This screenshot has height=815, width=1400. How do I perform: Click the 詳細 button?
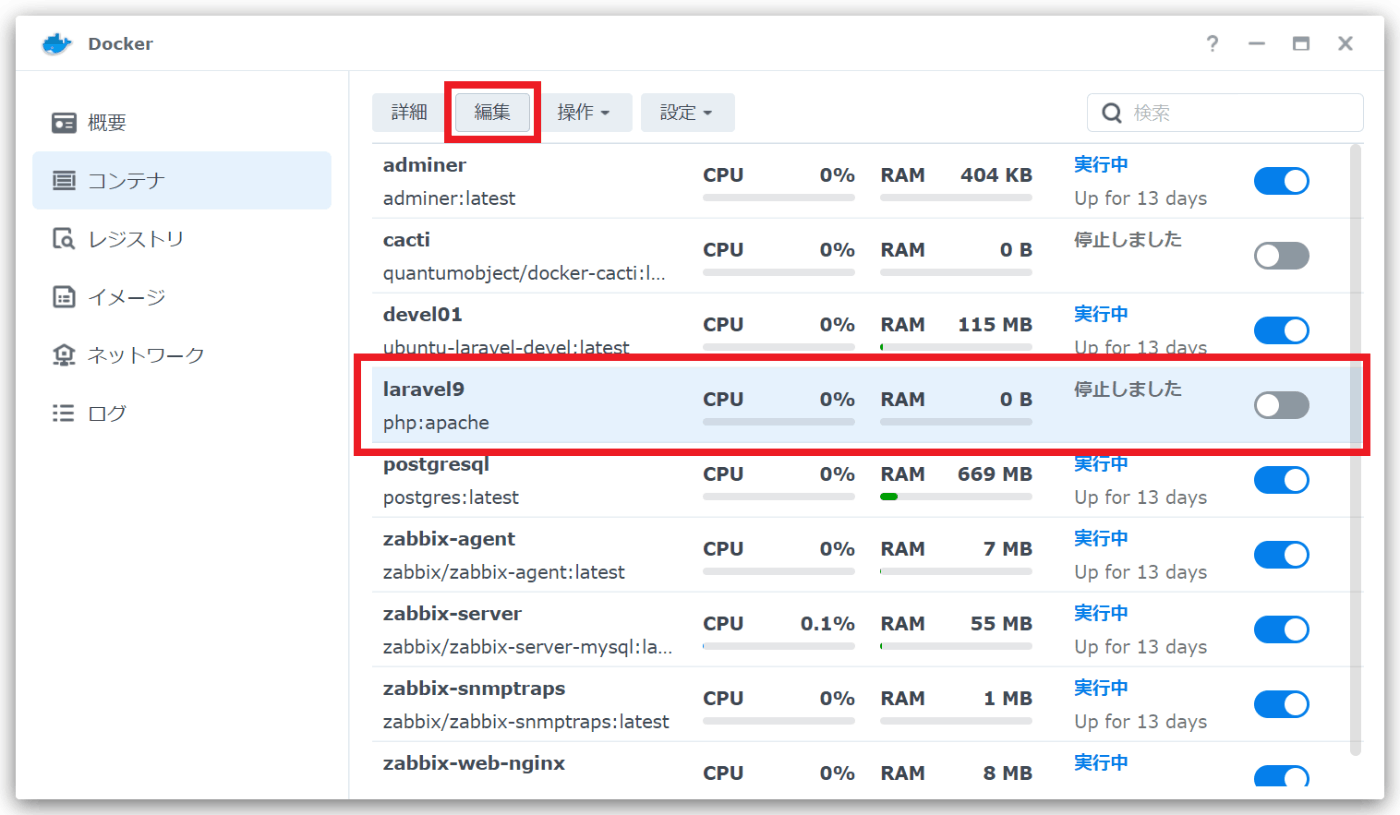[x=409, y=113]
